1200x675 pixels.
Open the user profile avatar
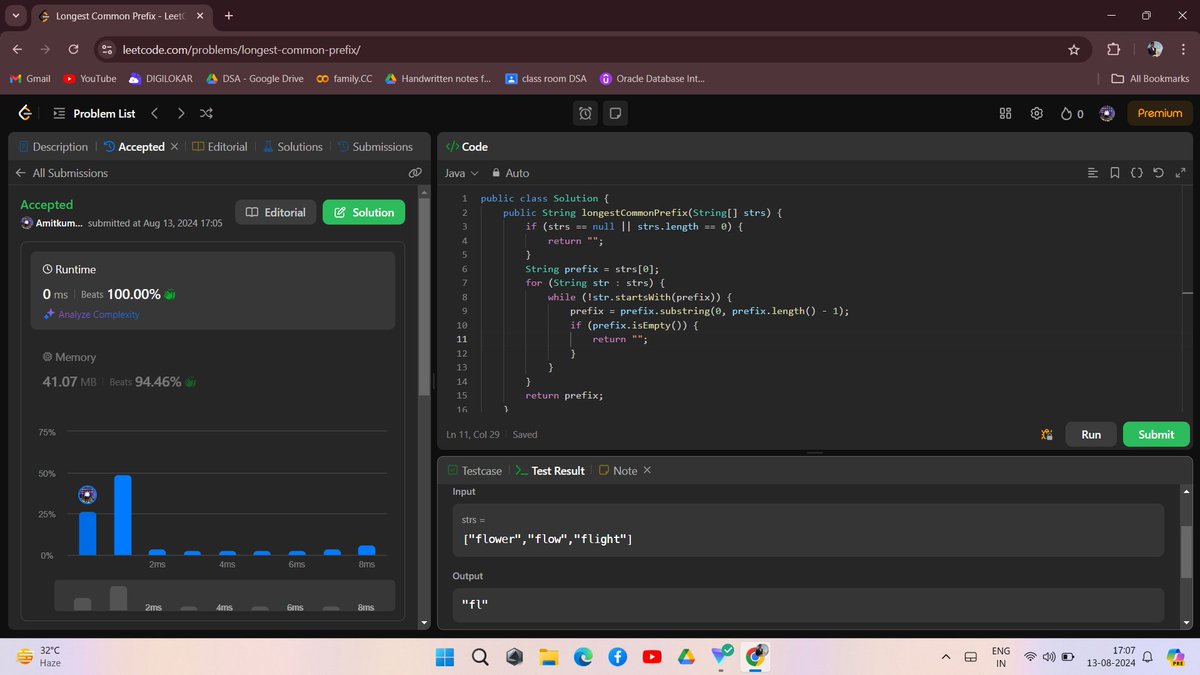coord(1107,113)
